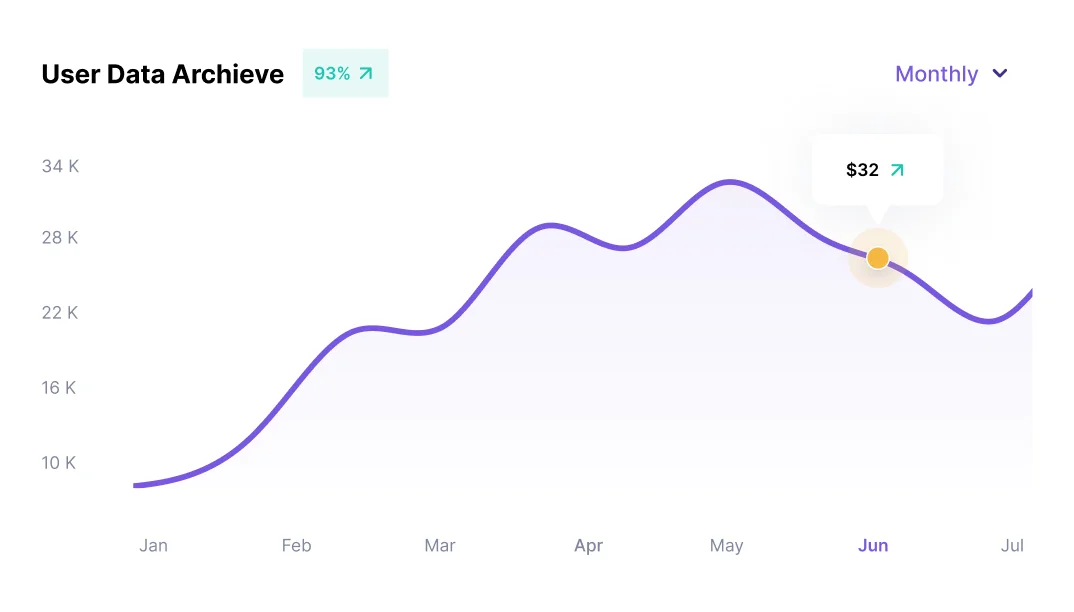Select the Apr month label
This screenshot has height=612, width=1074.
tap(588, 545)
